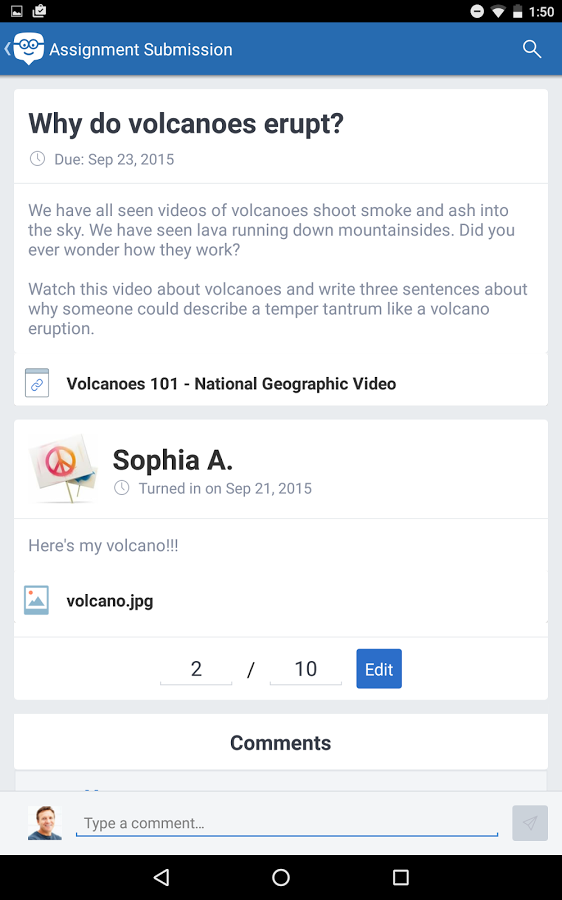Tap the blue Edit grade button
This screenshot has height=900, width=562.
pos(379,669)
